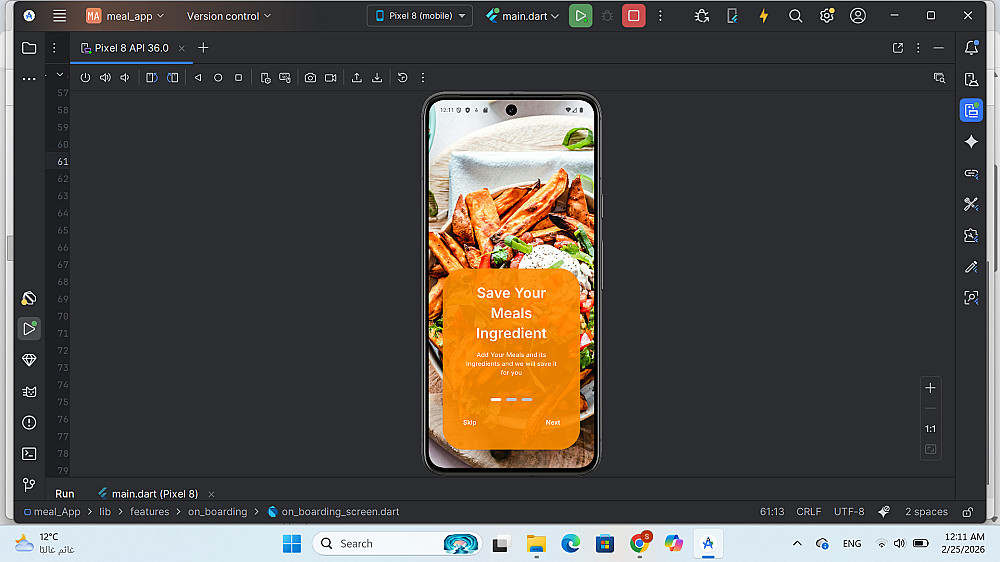The height and width of the screenshot is (562, 1000).
Task: Go to line via 61:13 indicator
Action: [772, 512]
